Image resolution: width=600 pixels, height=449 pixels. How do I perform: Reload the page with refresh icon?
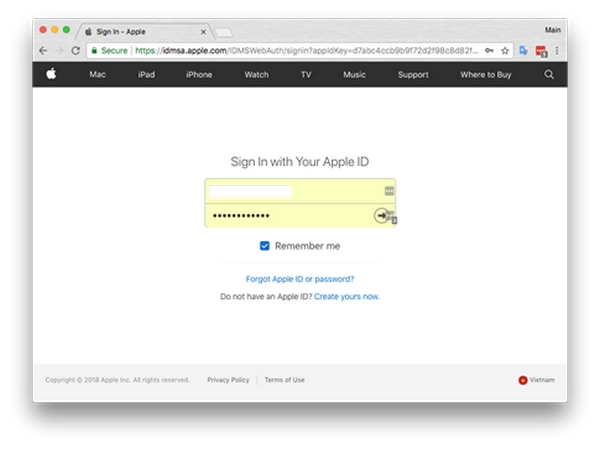(76, 51)
